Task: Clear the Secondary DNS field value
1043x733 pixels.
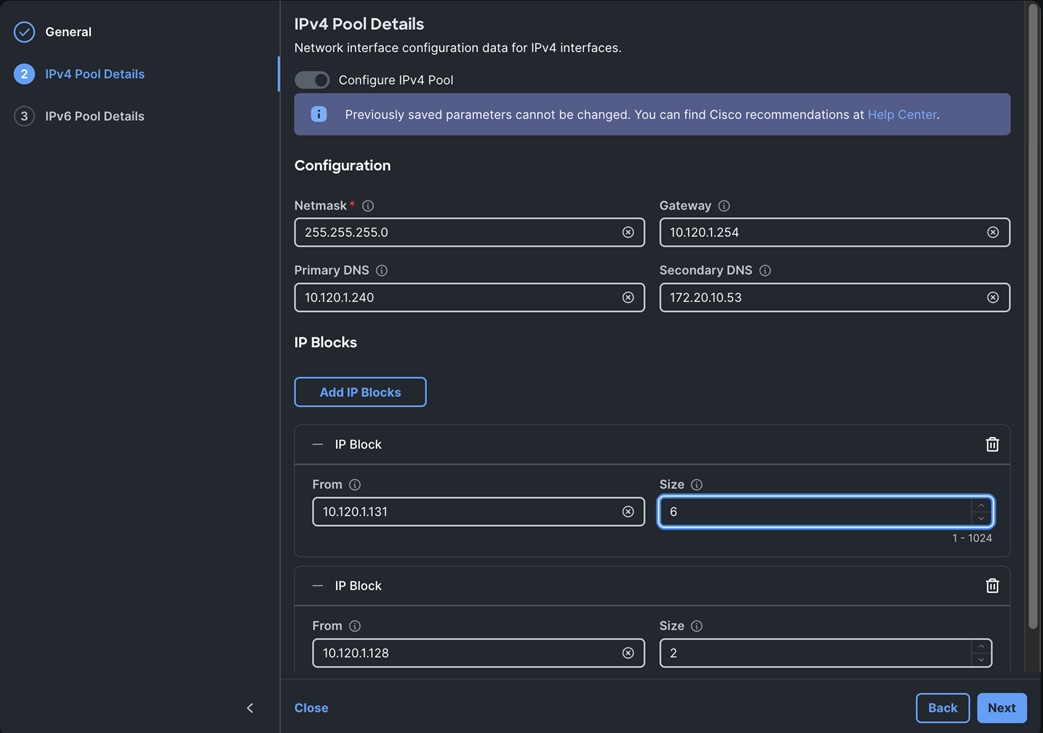Action: point(993,297)
